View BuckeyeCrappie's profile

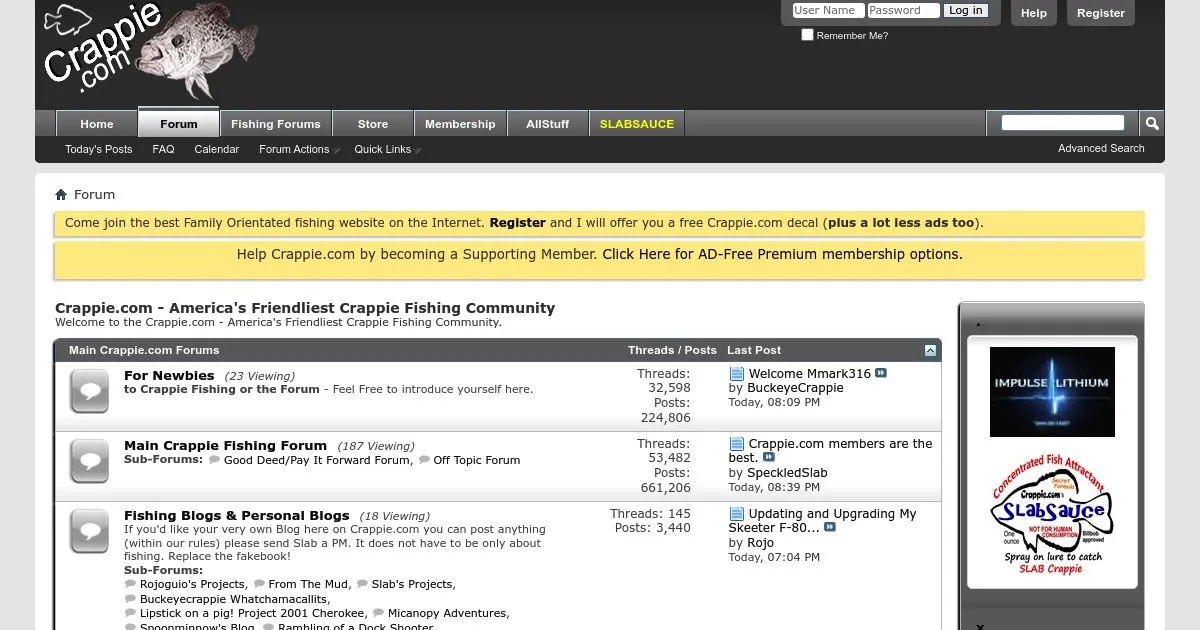coord(795,388)
